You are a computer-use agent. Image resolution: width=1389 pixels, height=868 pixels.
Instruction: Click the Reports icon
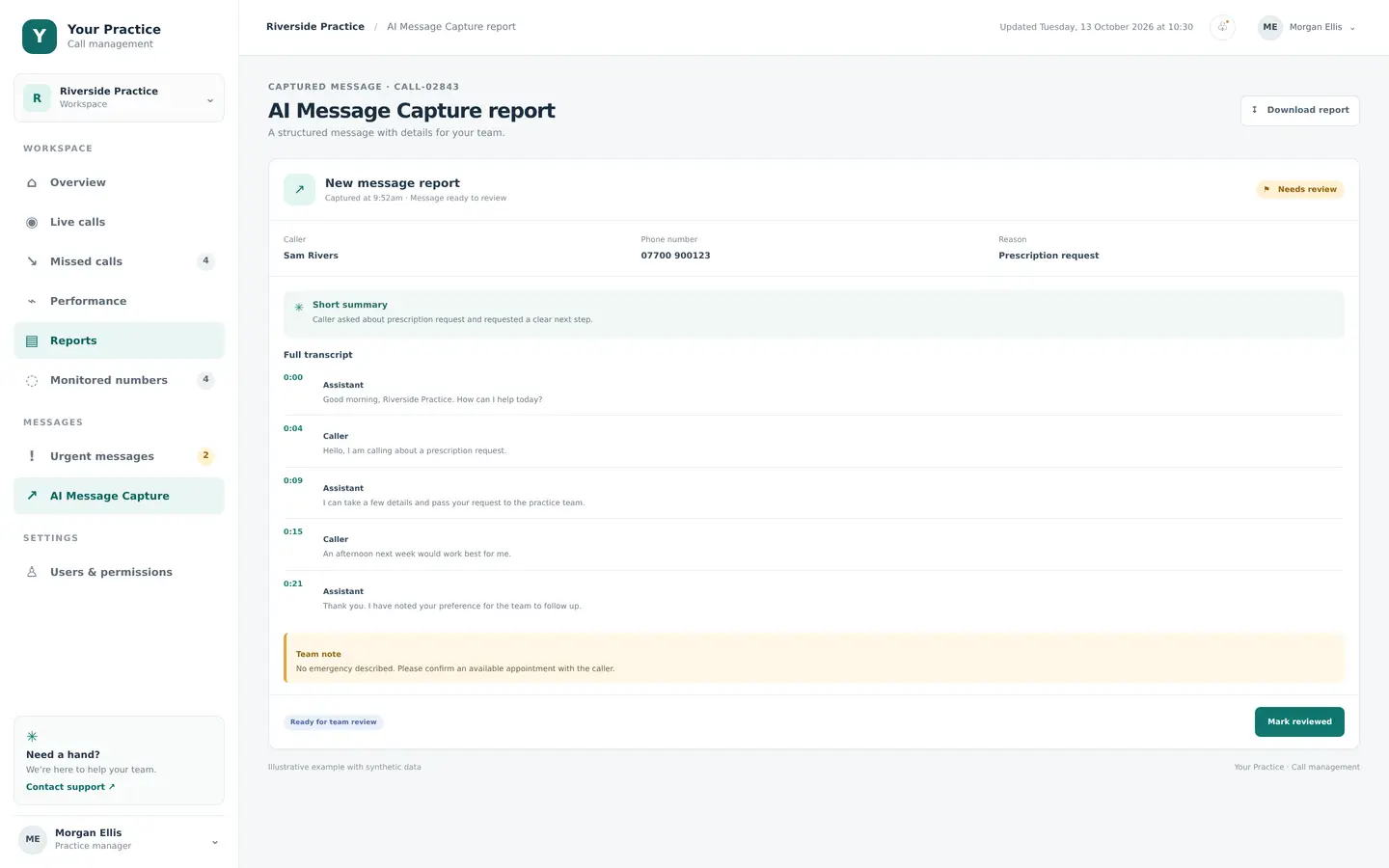(32, 340)
